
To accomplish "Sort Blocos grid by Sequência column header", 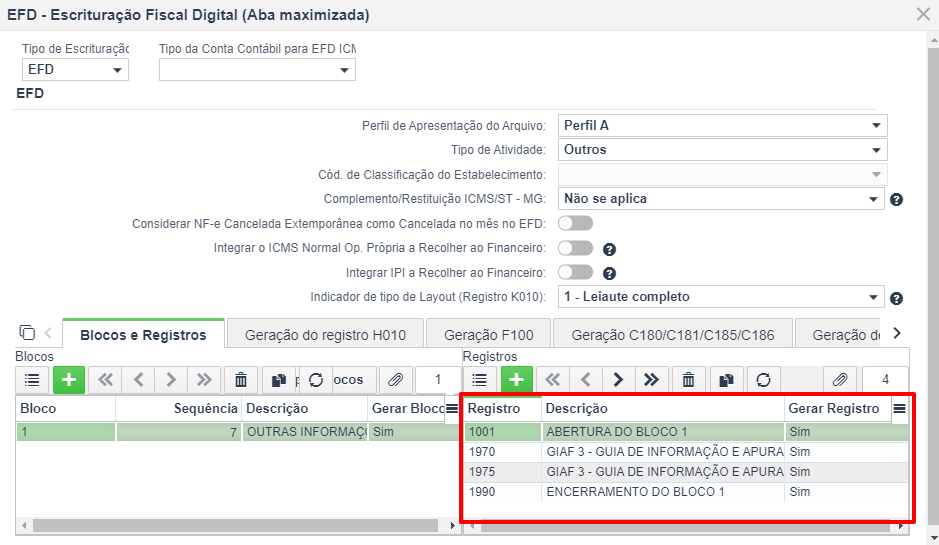I will tap(178, 409).
